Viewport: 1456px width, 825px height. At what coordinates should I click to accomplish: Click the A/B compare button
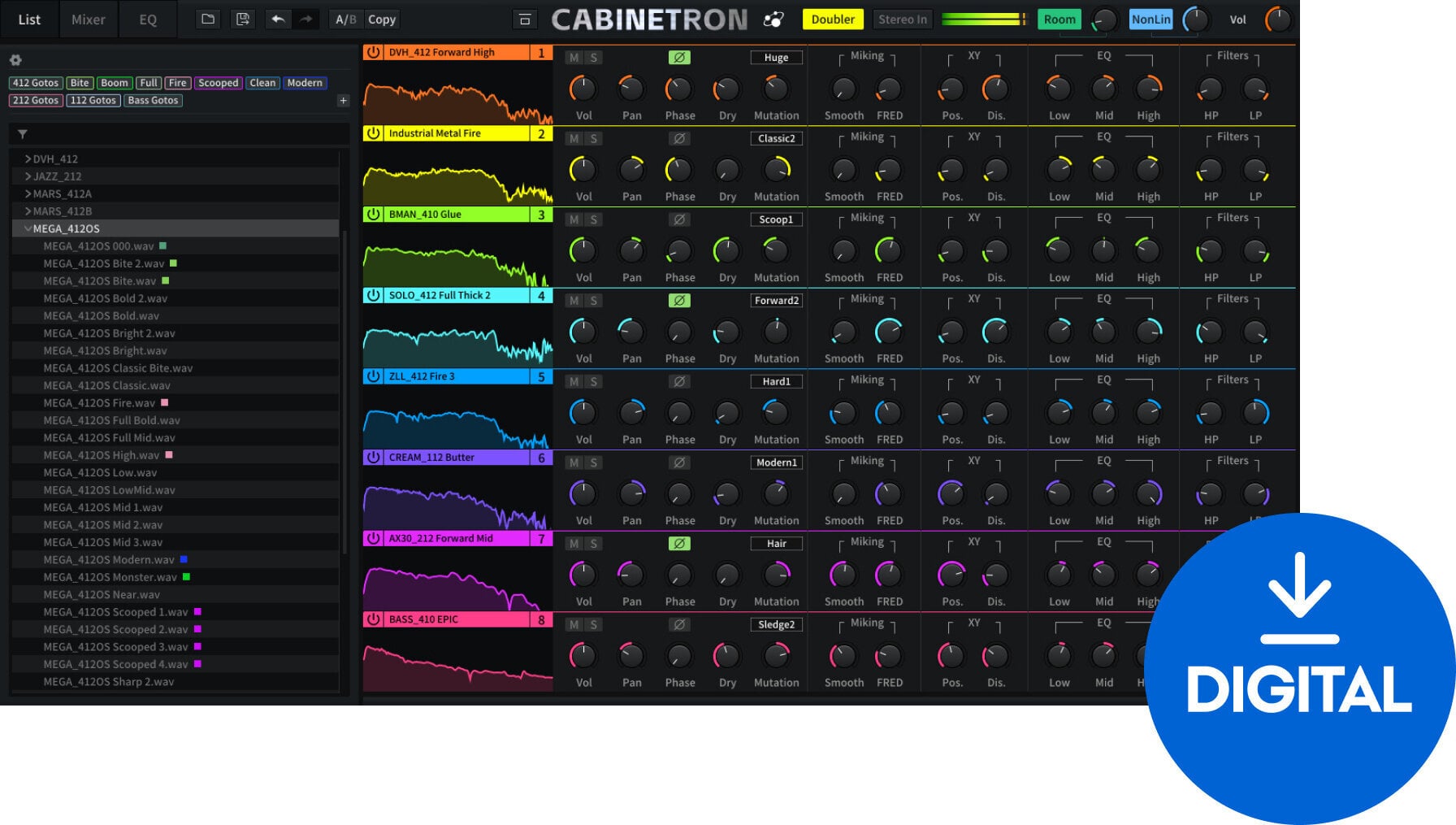[344, 19]
